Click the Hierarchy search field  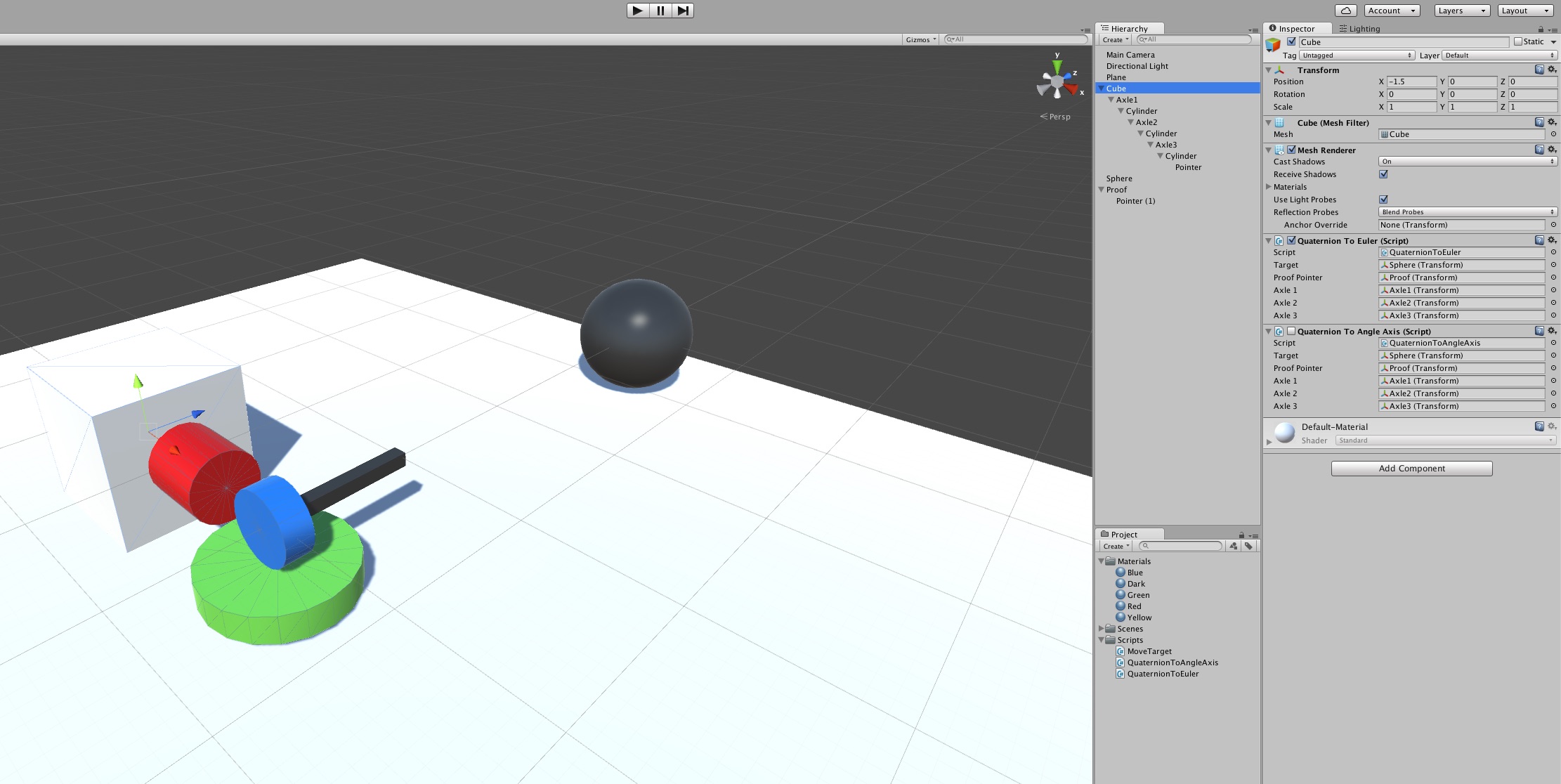point(1194,39)
